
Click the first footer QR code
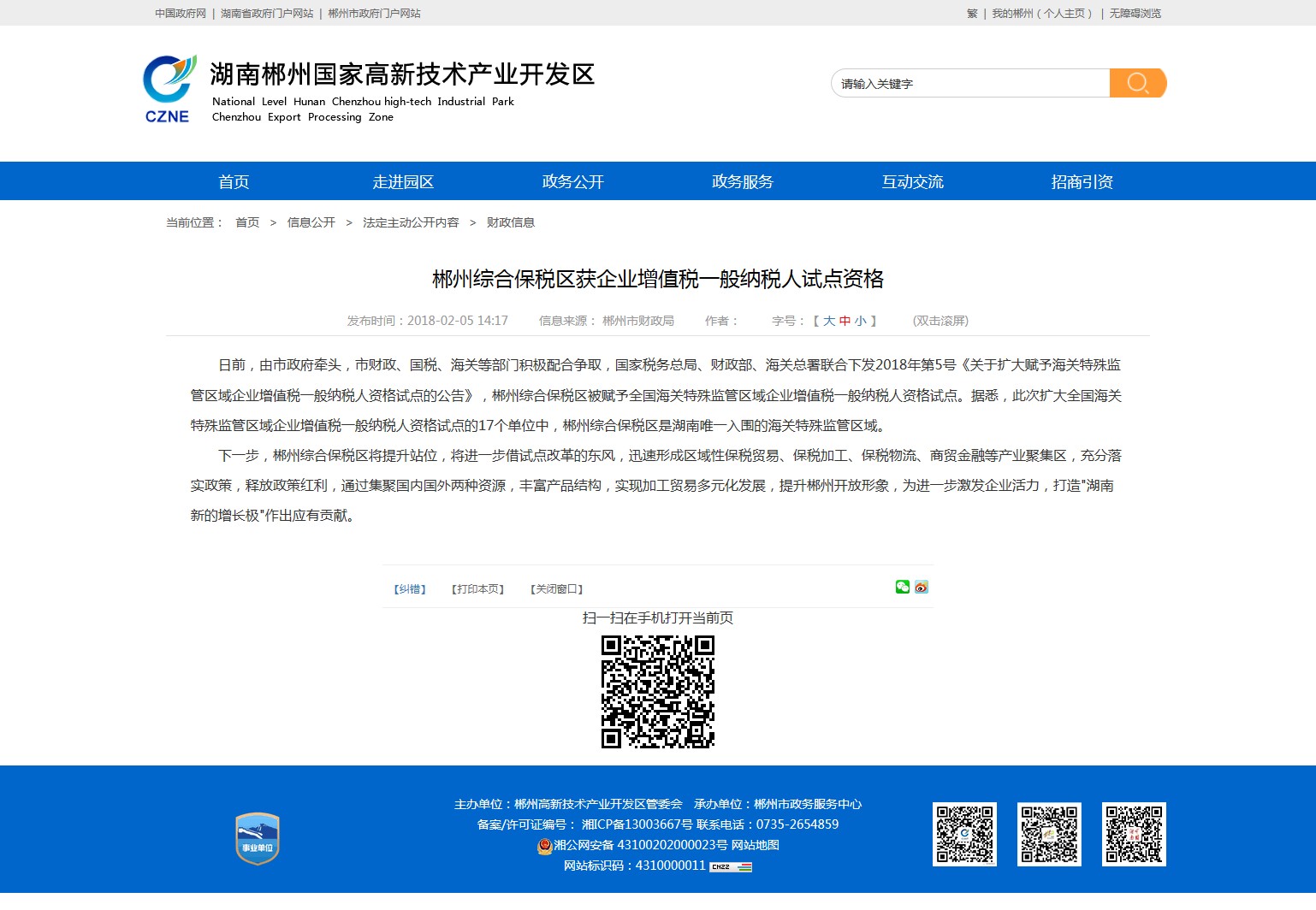click(964, 834)
